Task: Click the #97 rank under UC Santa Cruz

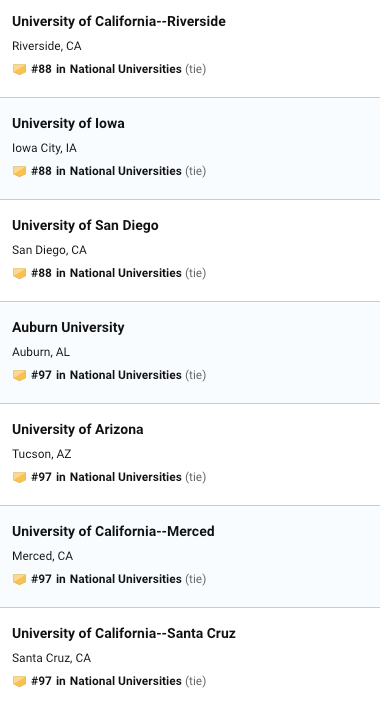Action: 107,681
